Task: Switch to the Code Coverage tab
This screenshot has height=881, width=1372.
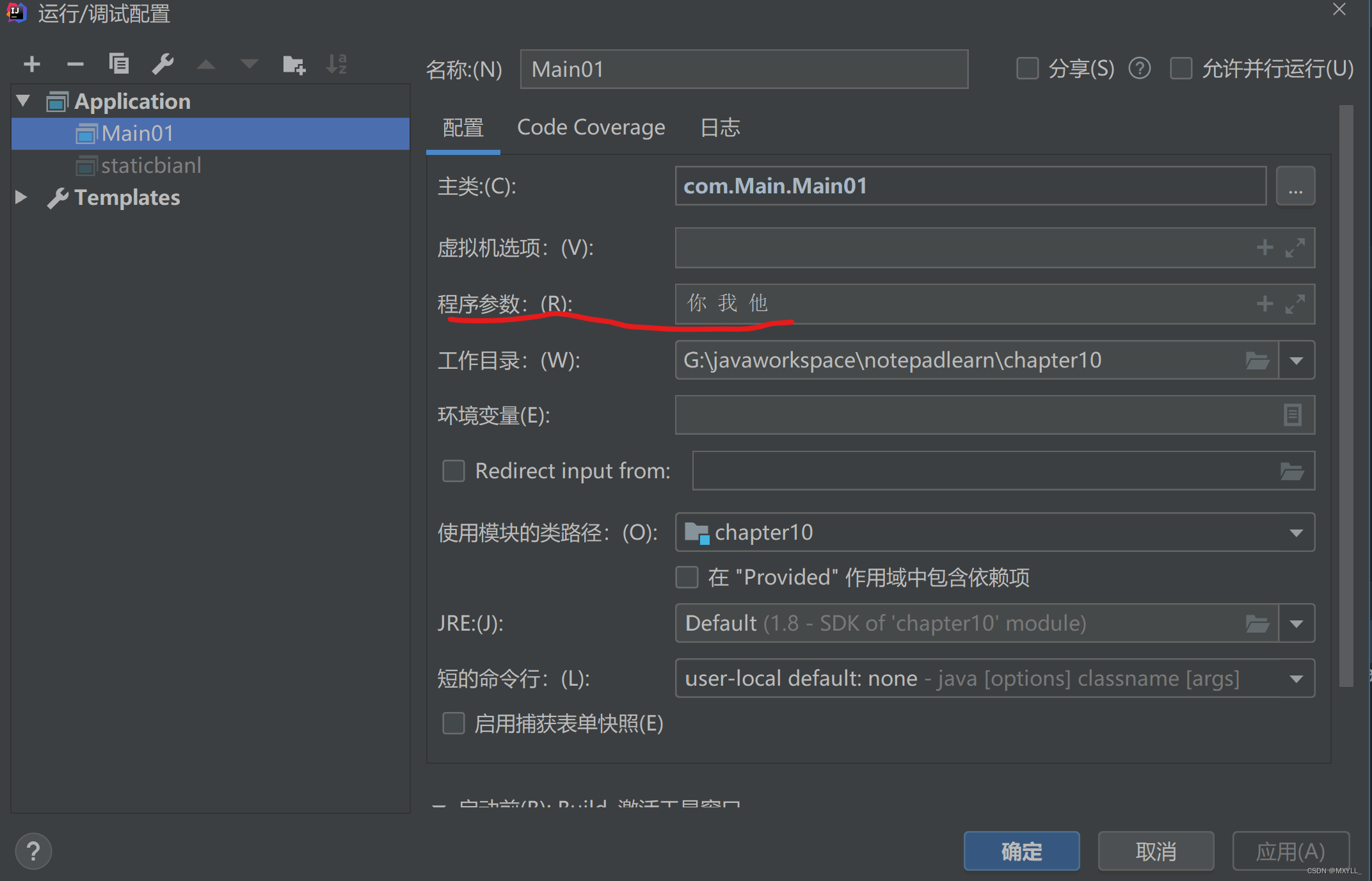Action: tap(591, 127)
